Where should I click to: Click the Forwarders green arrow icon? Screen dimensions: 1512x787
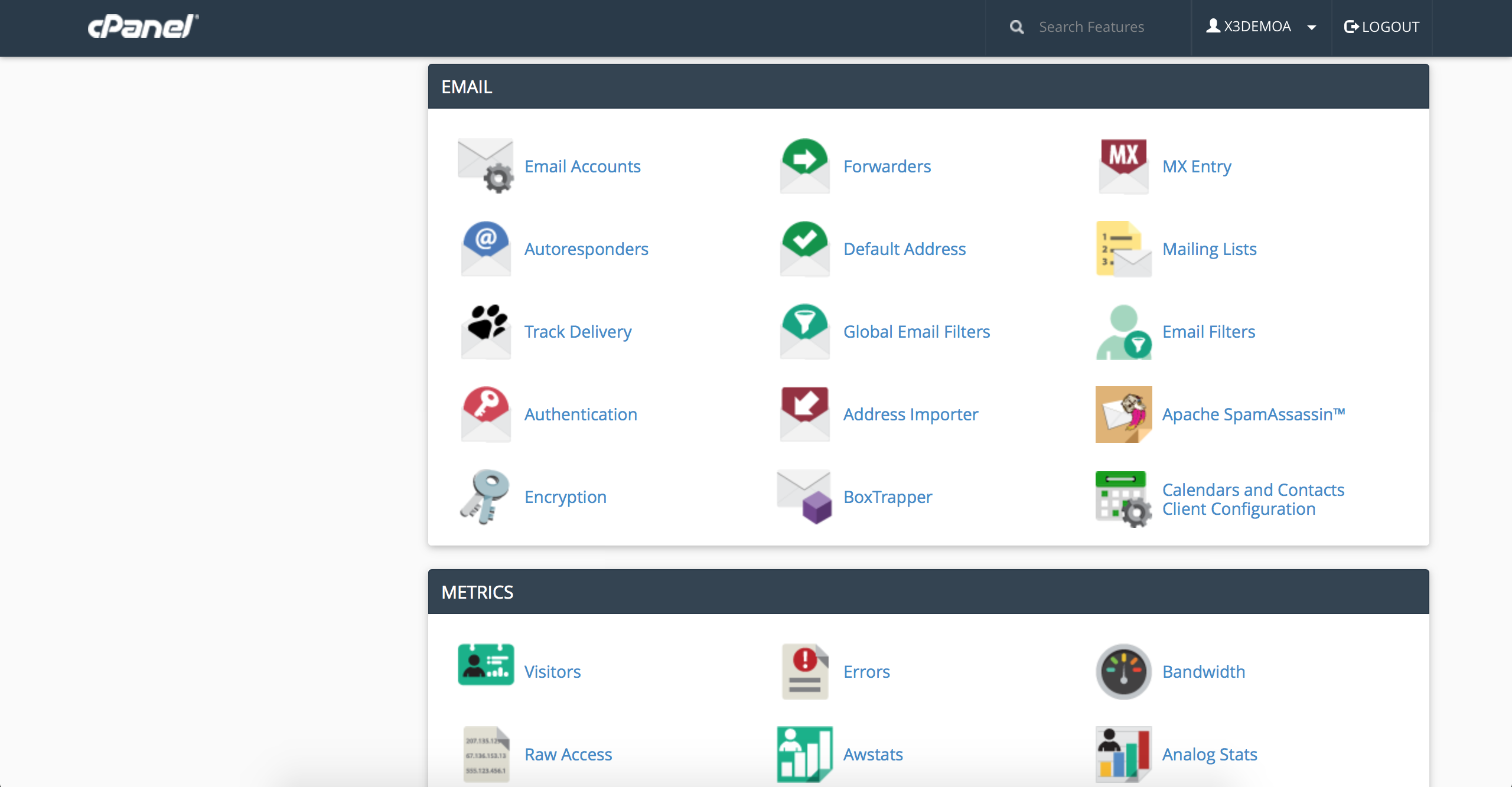tap(803, 166)
